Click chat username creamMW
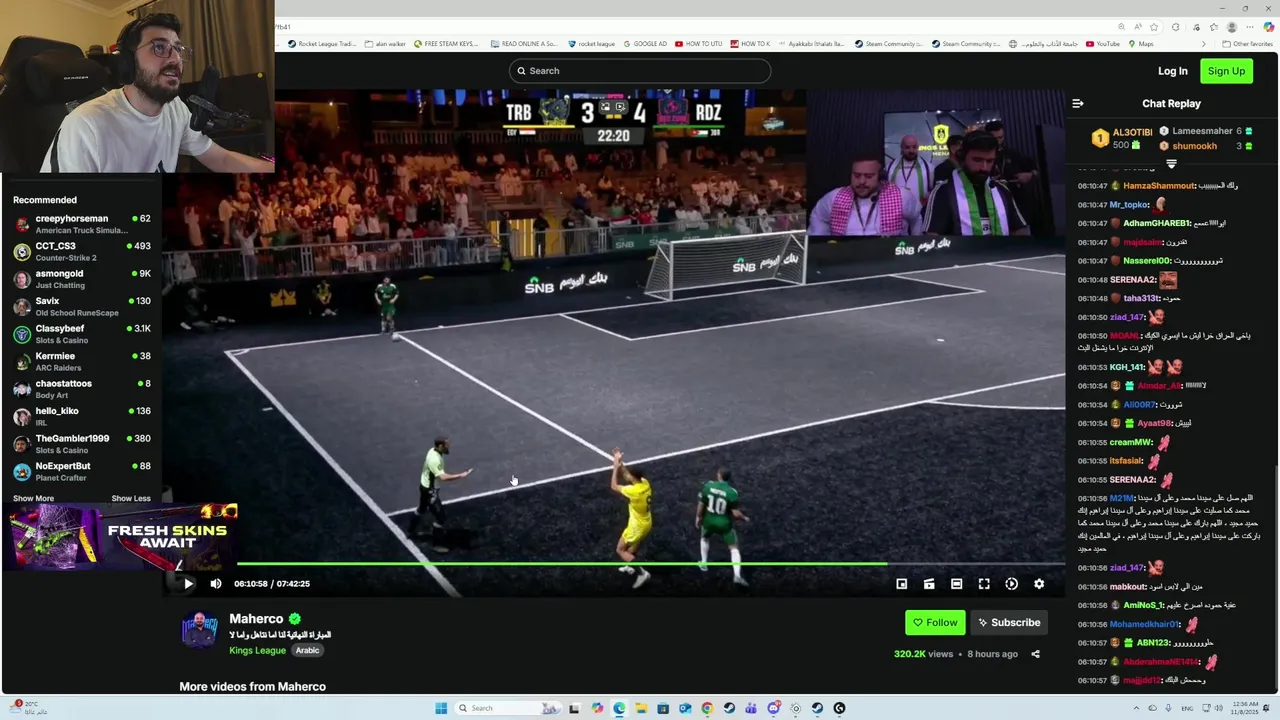 click(1131, 442)
